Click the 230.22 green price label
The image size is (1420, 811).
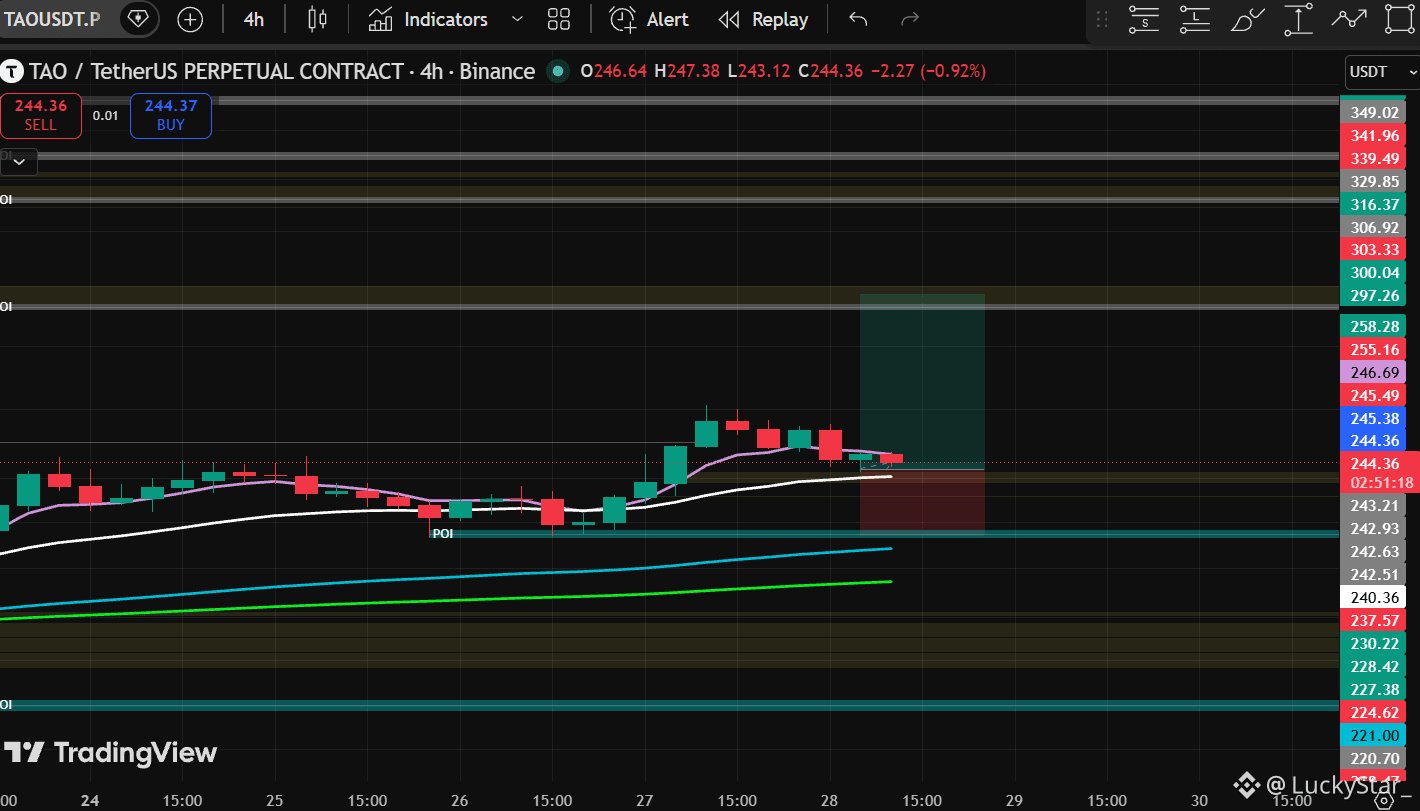pos(1374,643)
